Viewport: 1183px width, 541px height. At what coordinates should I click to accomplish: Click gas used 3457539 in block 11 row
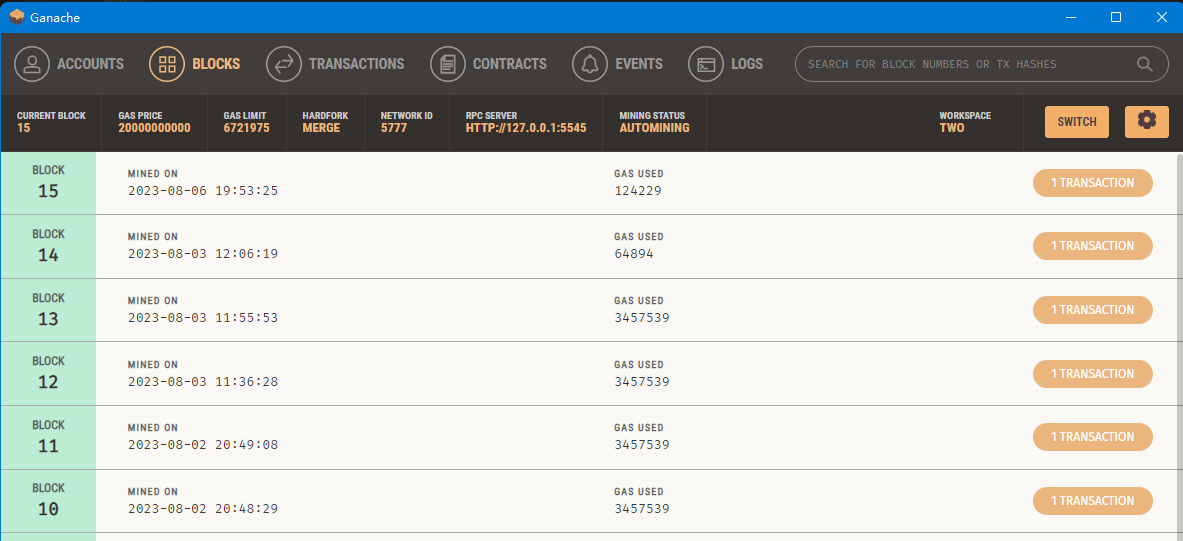642,445
